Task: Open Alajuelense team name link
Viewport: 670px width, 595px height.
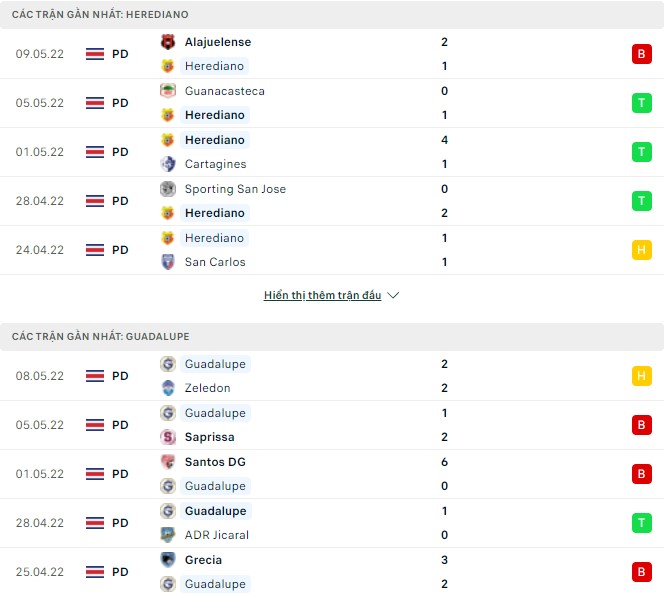Action: [217, 42]
